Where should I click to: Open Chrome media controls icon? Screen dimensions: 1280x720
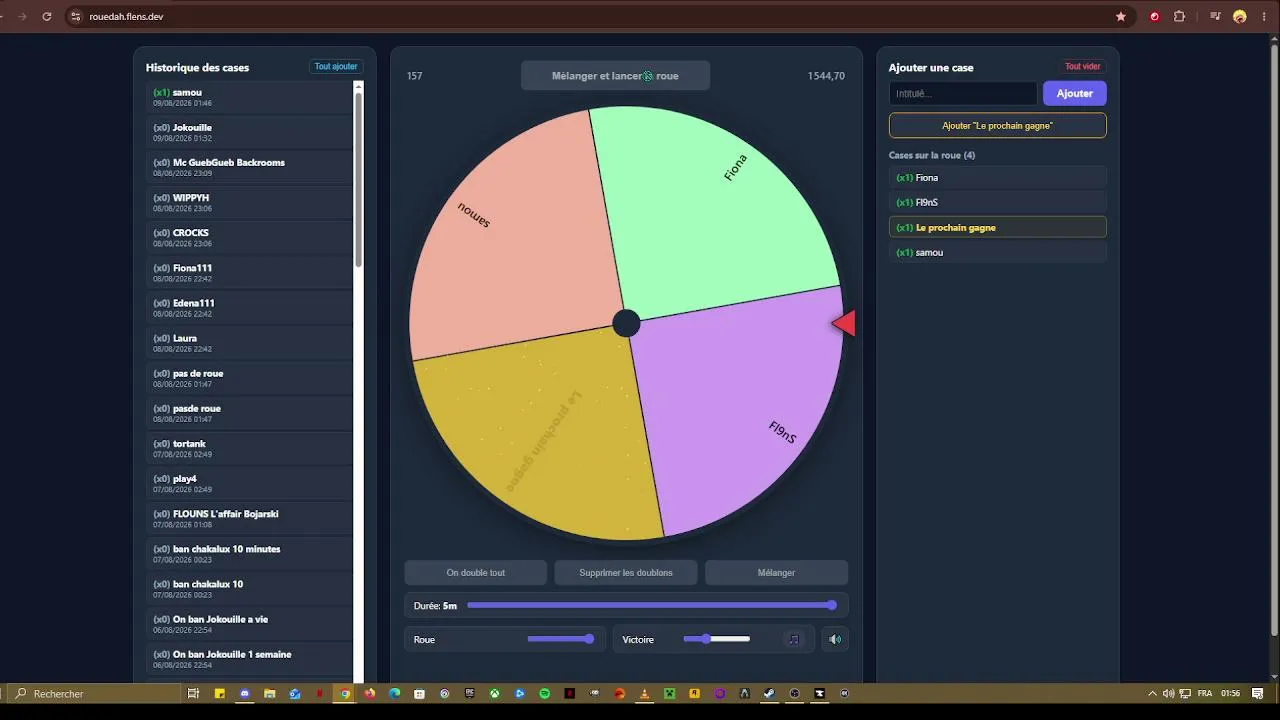(x=1216, y=16)
